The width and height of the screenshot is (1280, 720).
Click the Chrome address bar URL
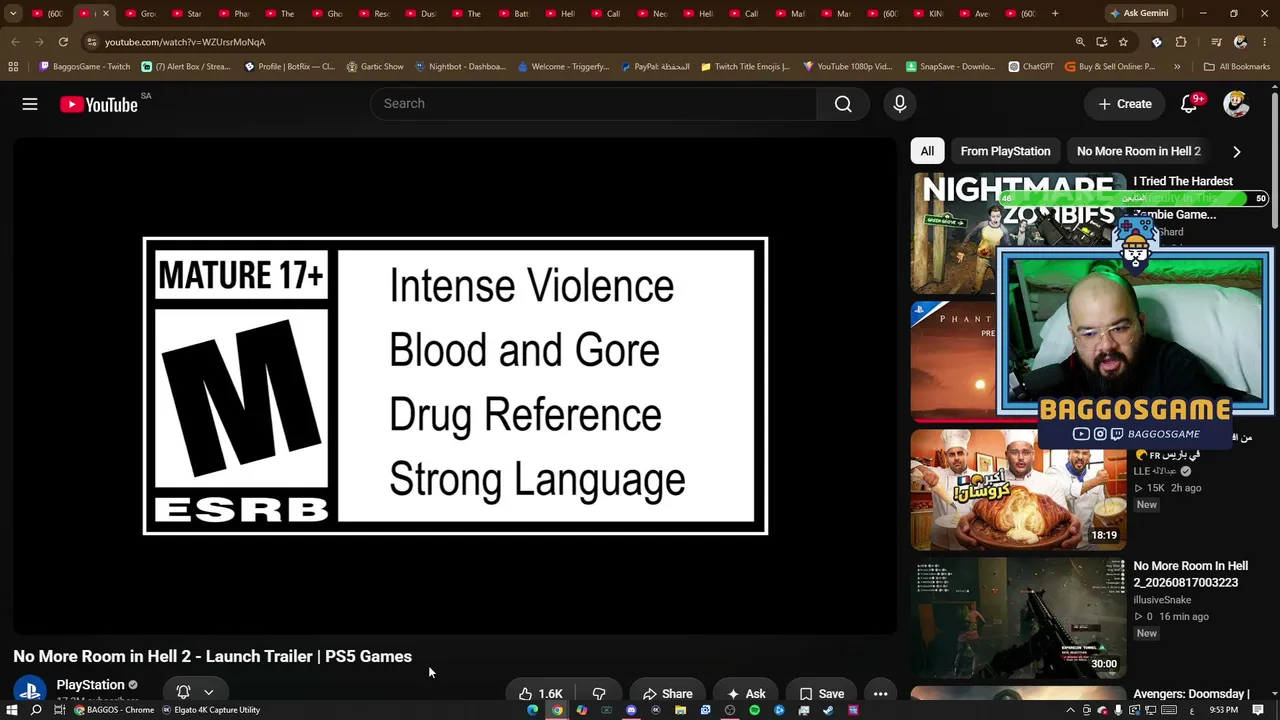pyautogui.click(x=185, y=42)
